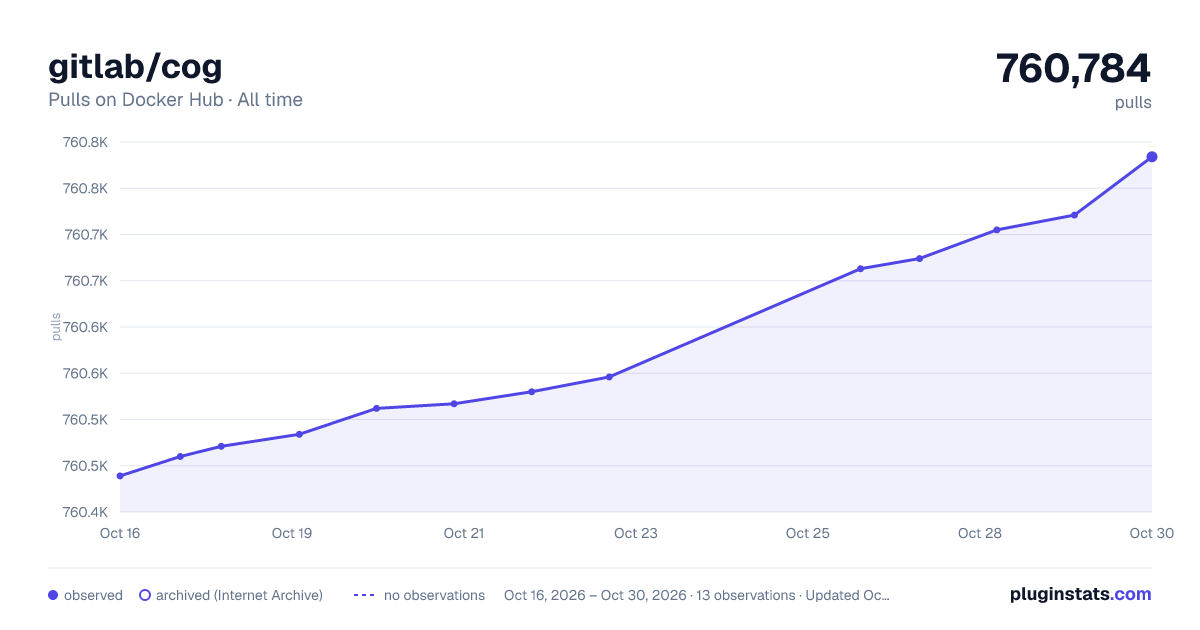1200x630 pixels.
Task: Click the 760,784 total pulls figure
Action: pyautogui.click(x=1073, y=68)
